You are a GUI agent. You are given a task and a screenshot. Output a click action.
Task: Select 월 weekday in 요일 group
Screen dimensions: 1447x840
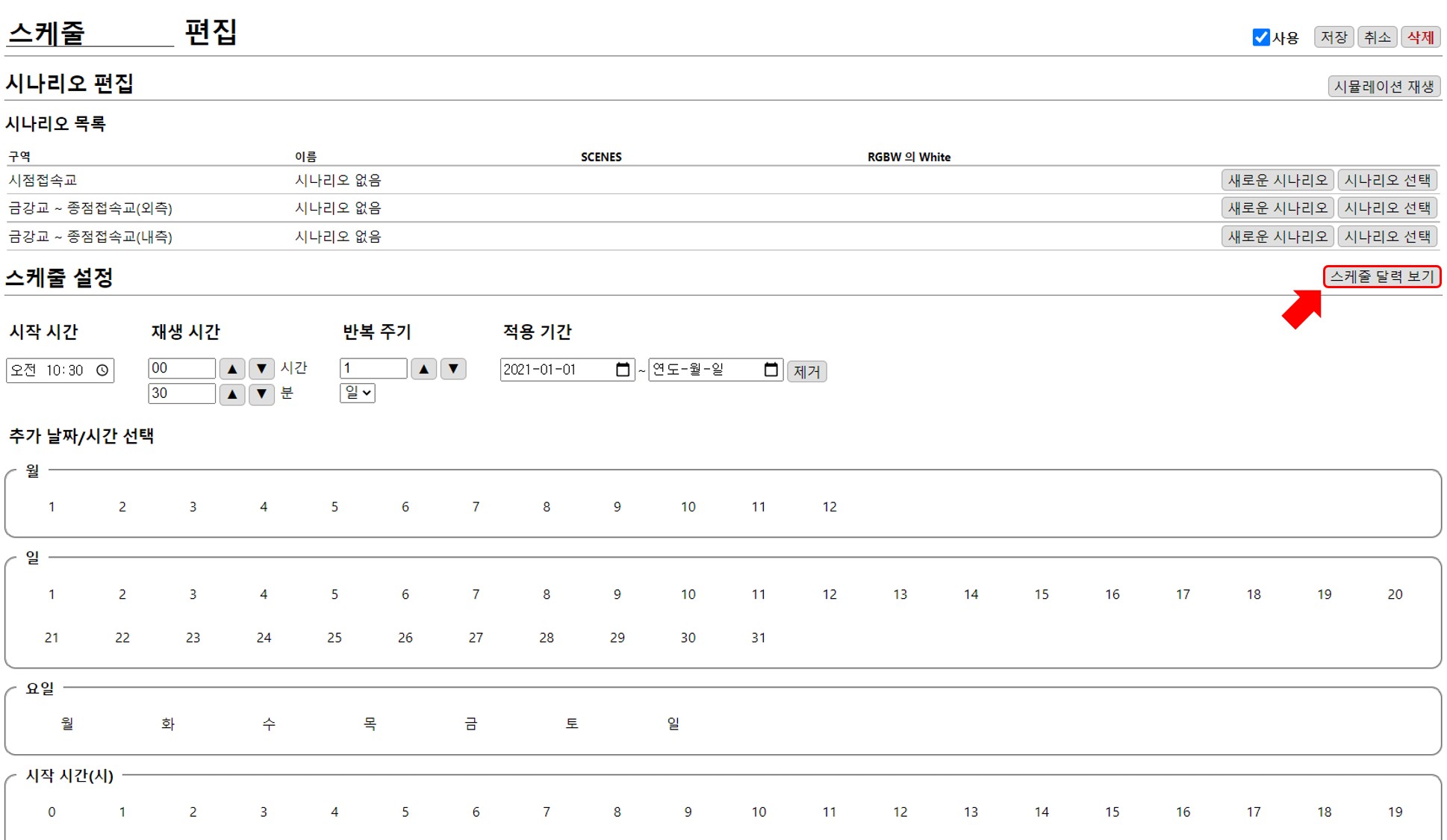[67, 724]
